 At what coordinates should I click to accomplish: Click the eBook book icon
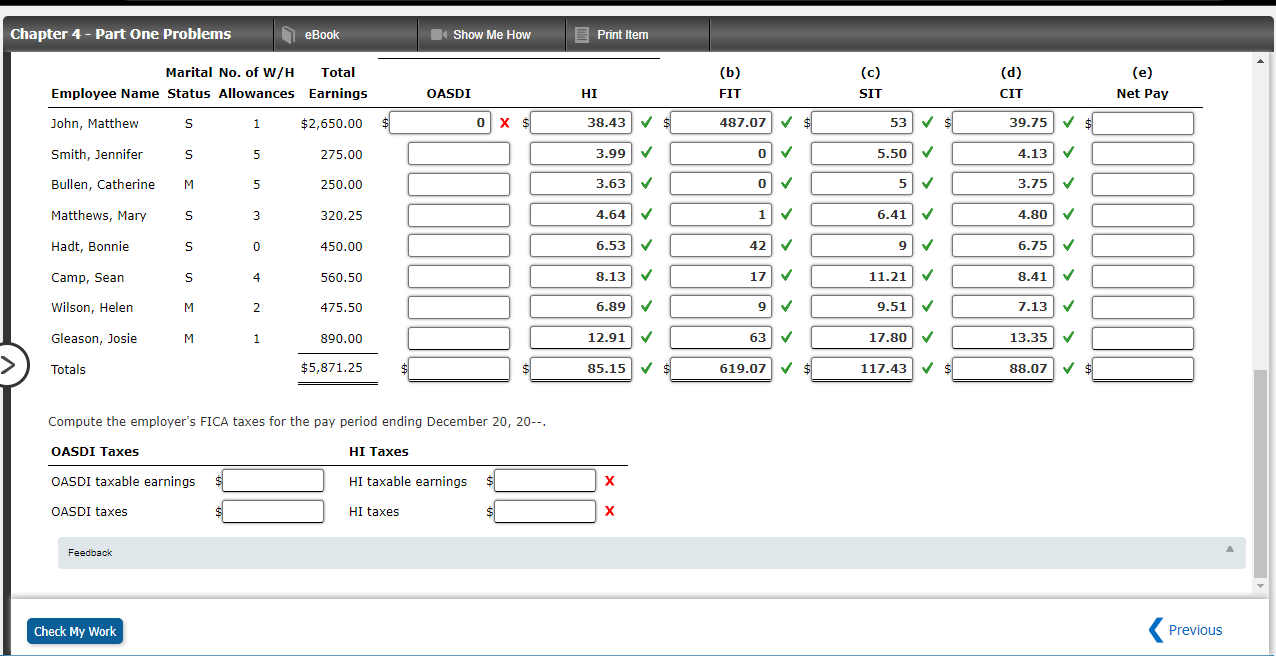click(288, 35)
